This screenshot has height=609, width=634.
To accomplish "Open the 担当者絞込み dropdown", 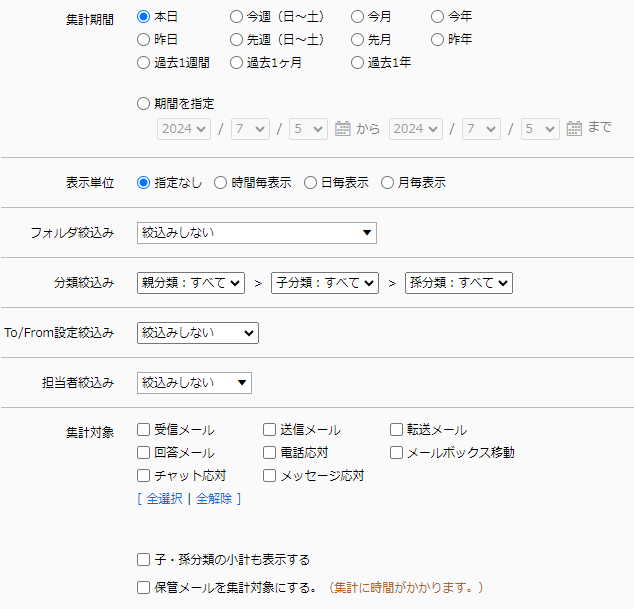I will (194, 383).
